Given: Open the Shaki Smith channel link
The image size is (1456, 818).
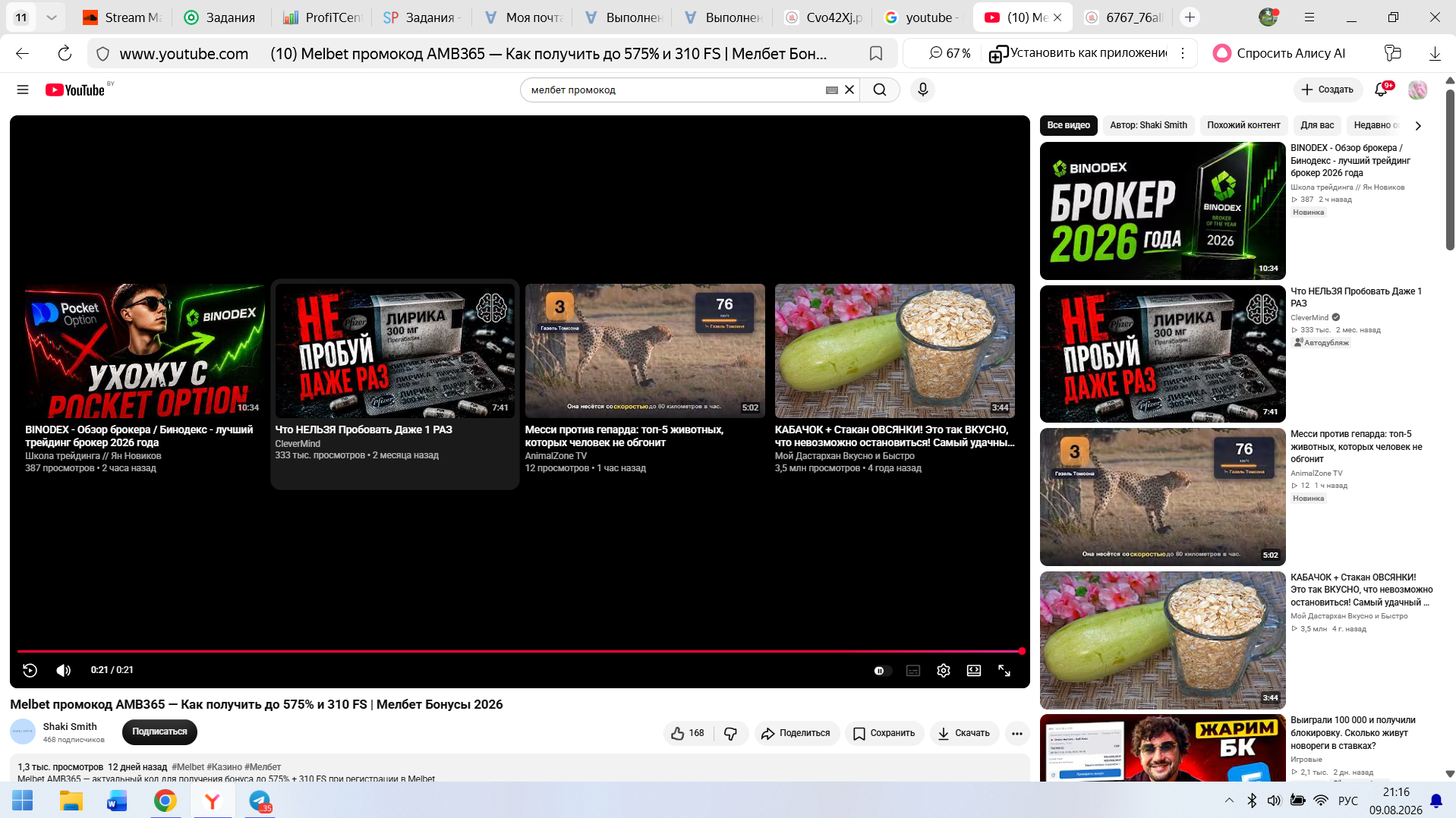Looking at the screenshot, I should click(70, 727).
